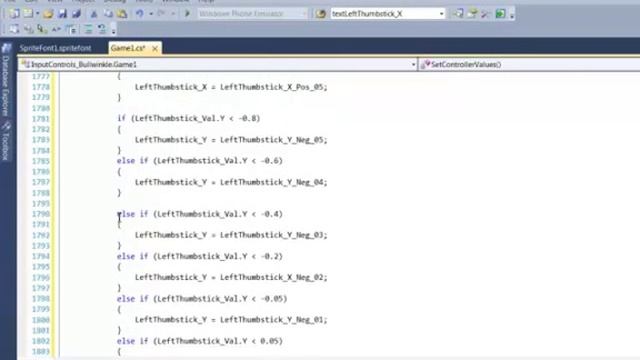
Task: Open the Redo history dropdown arrow
Action: (x=173, y=14)
